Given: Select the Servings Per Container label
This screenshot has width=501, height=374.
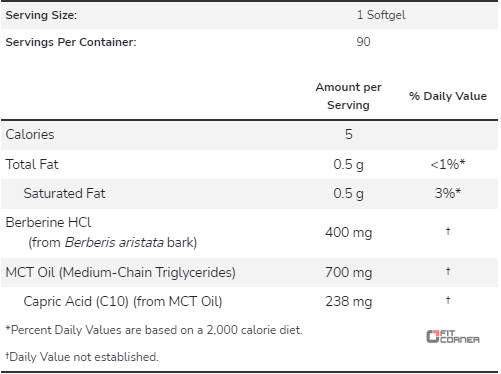Looking at the screenshot, I should pyautogui.click(x=71, y=42).
